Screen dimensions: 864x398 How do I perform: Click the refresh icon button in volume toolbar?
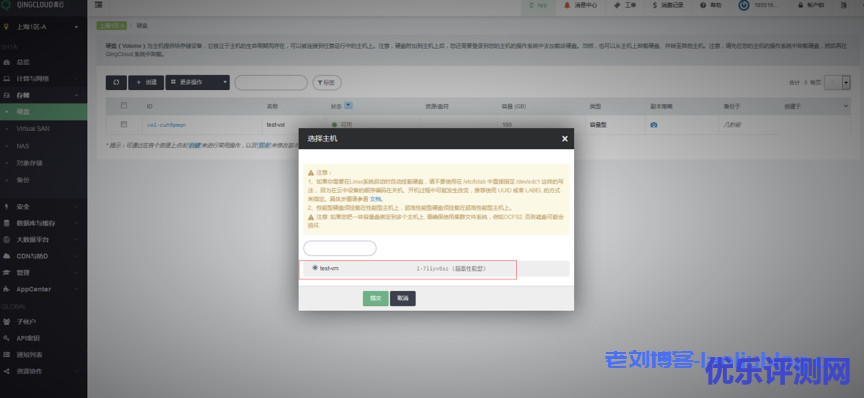point(116,82)
